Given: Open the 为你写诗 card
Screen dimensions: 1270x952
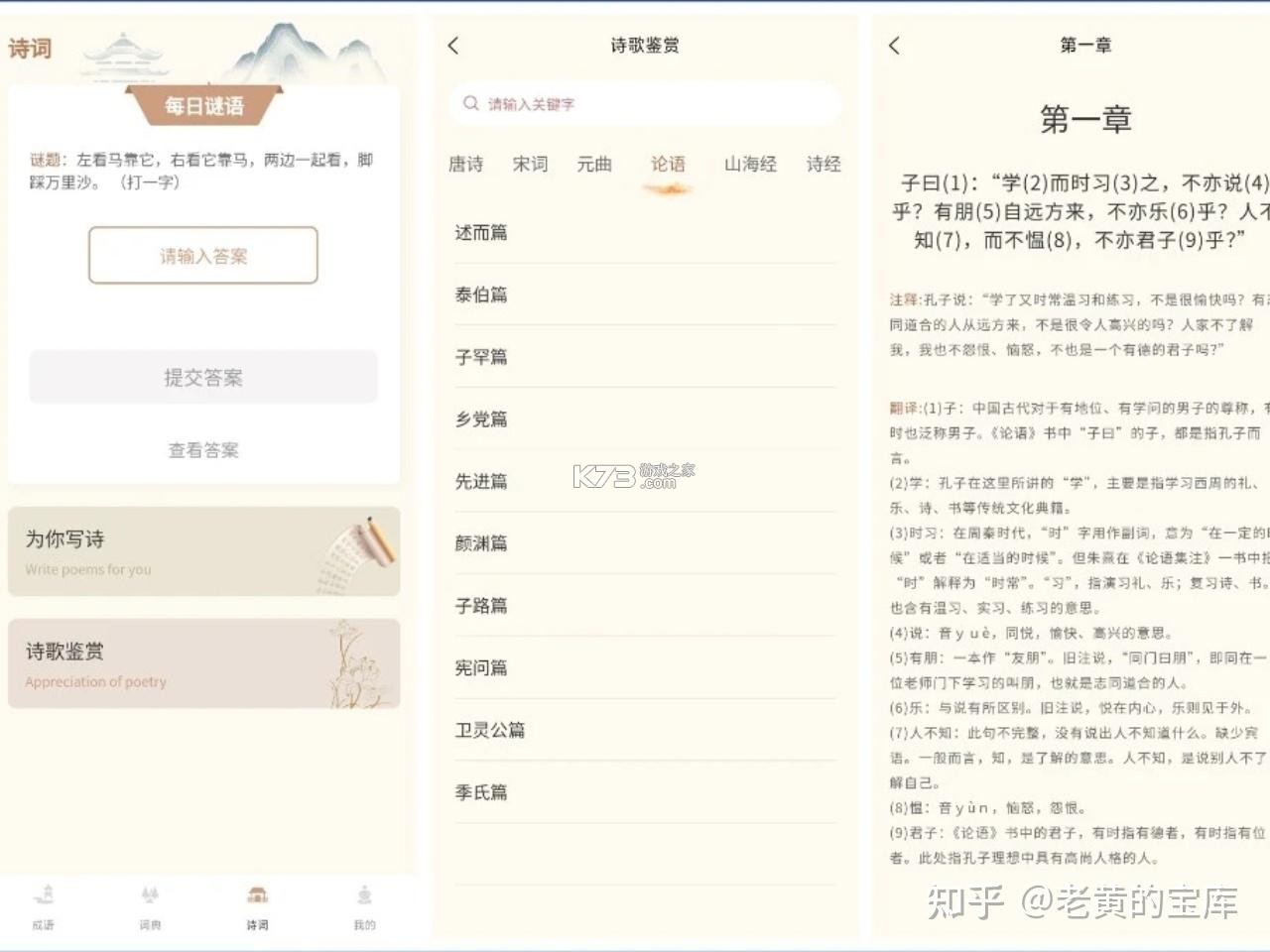Looking at the screenshot, I should pos(203,551).
